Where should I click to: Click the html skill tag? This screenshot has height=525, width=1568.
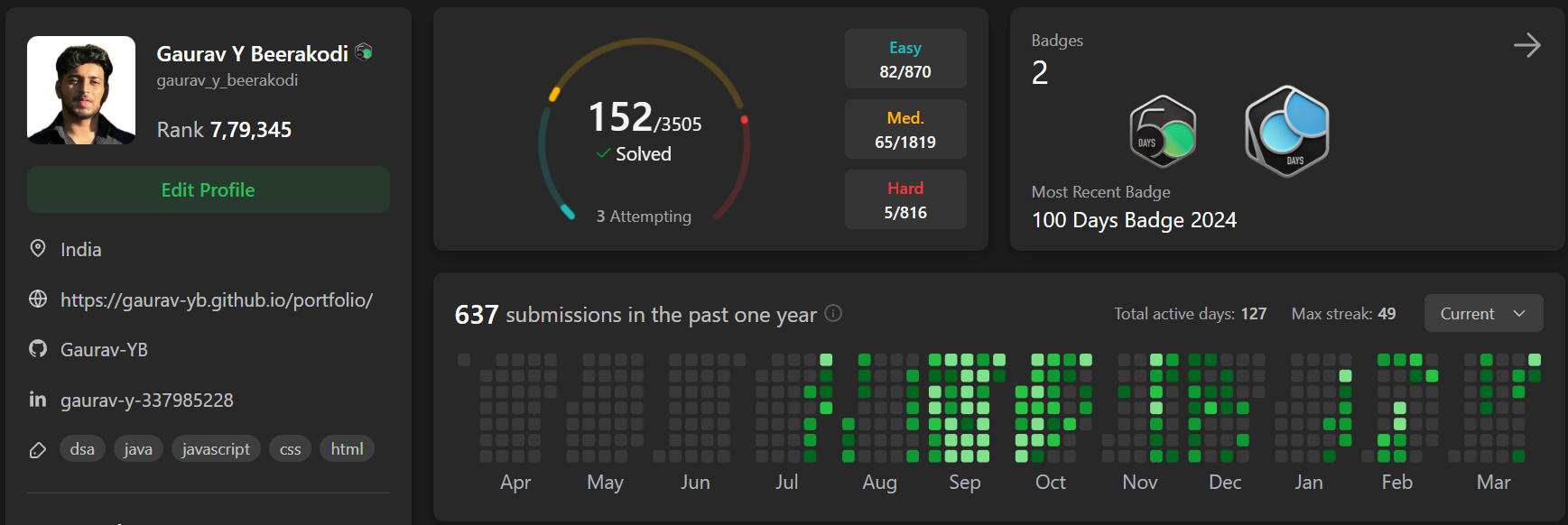point(347,448)
